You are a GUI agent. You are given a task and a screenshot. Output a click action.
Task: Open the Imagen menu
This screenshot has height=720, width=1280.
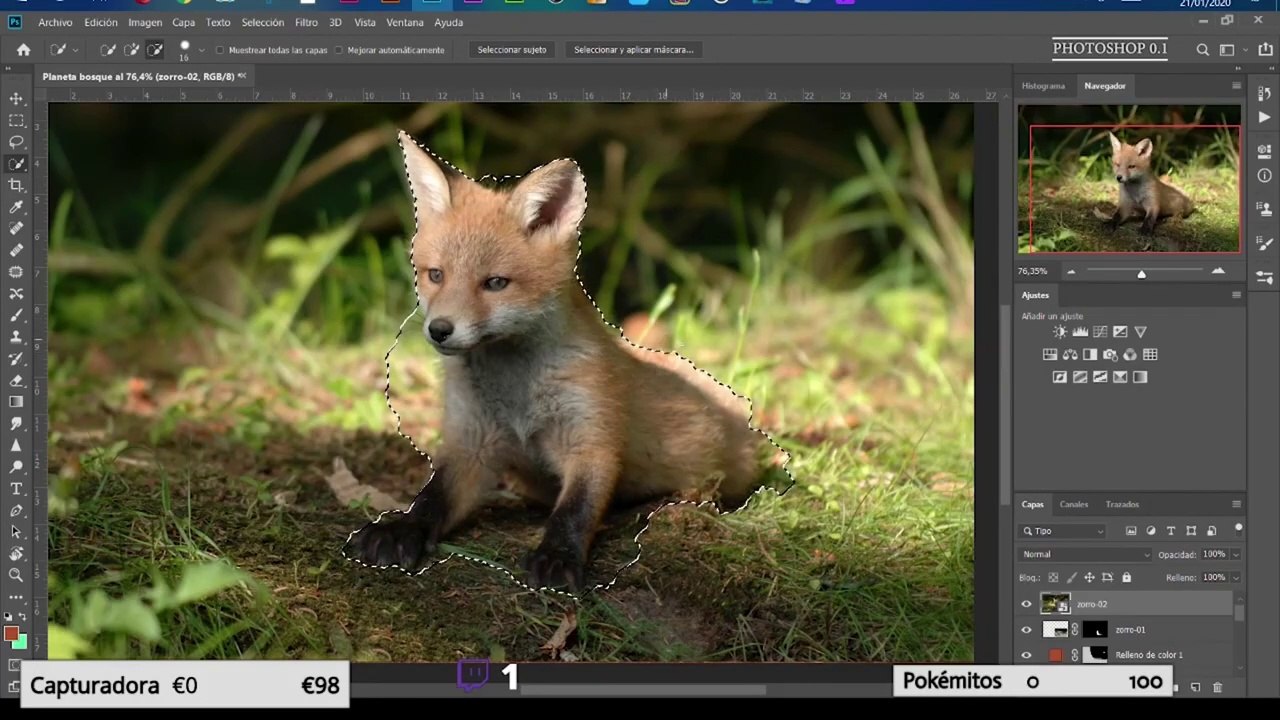pyautogui.click(x=145, y=22)
